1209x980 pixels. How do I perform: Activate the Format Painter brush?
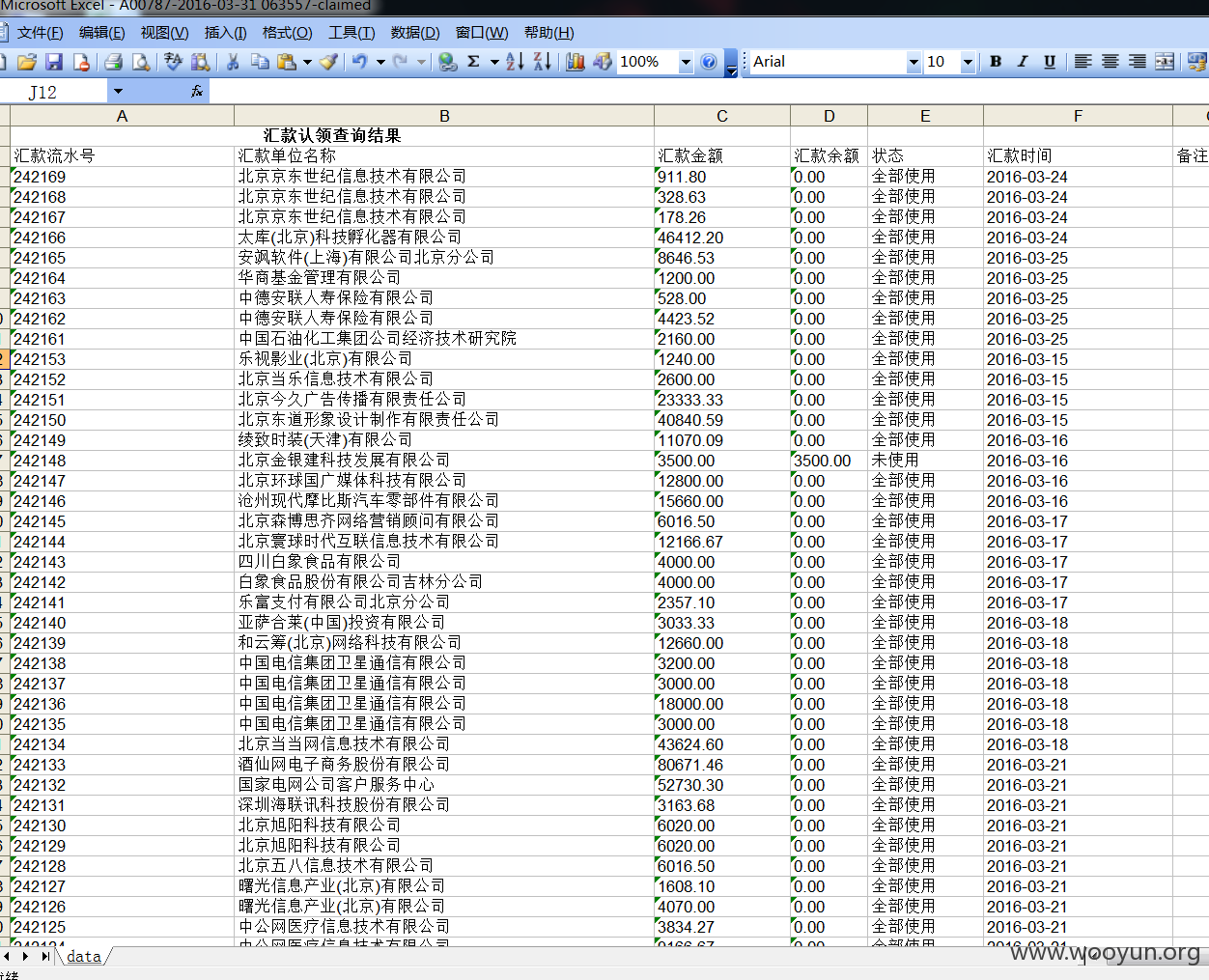[x=328, y=62]
